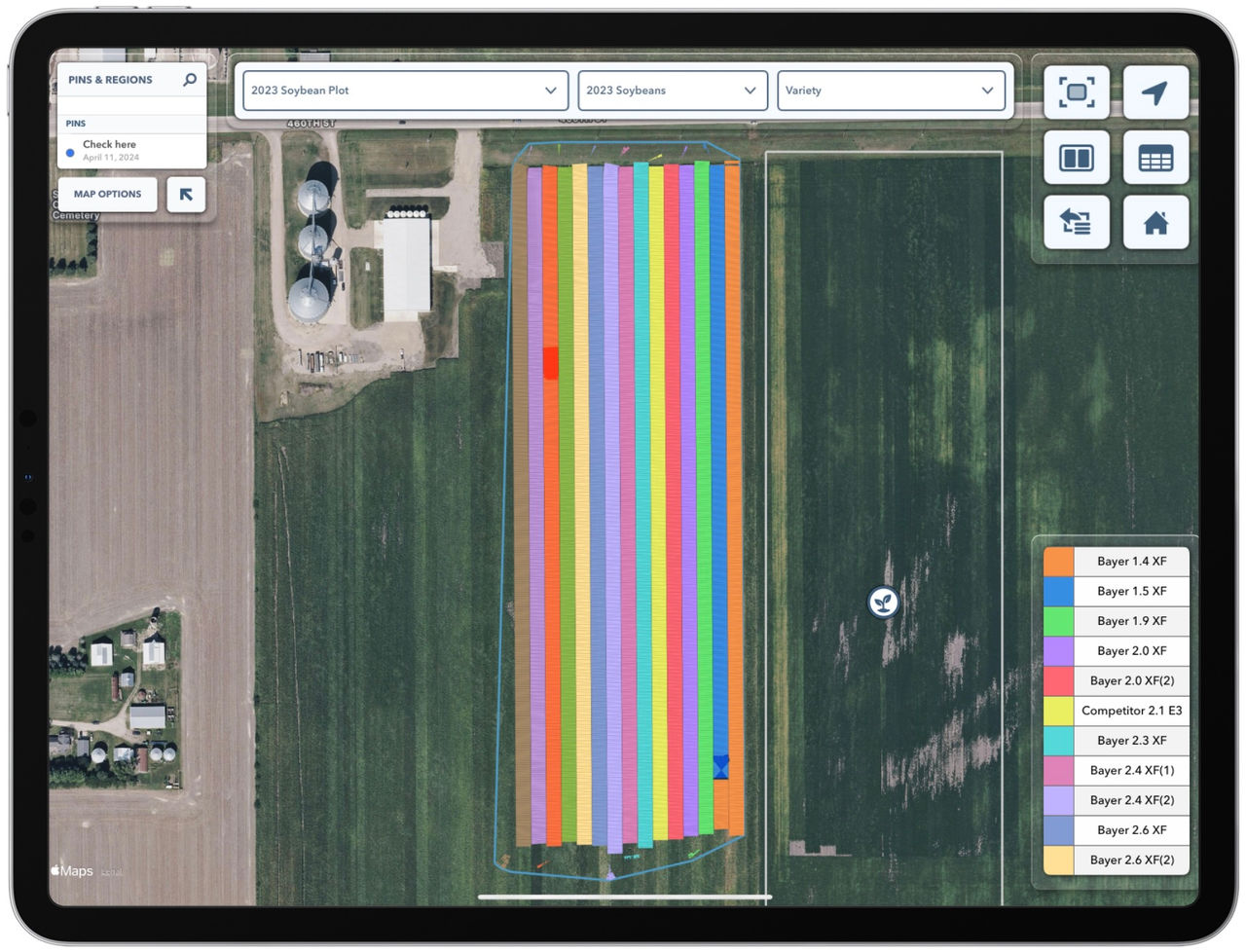1246x952 pixels.
Task: Select the PINS & REGIONS header
Action: pos(110,80)
